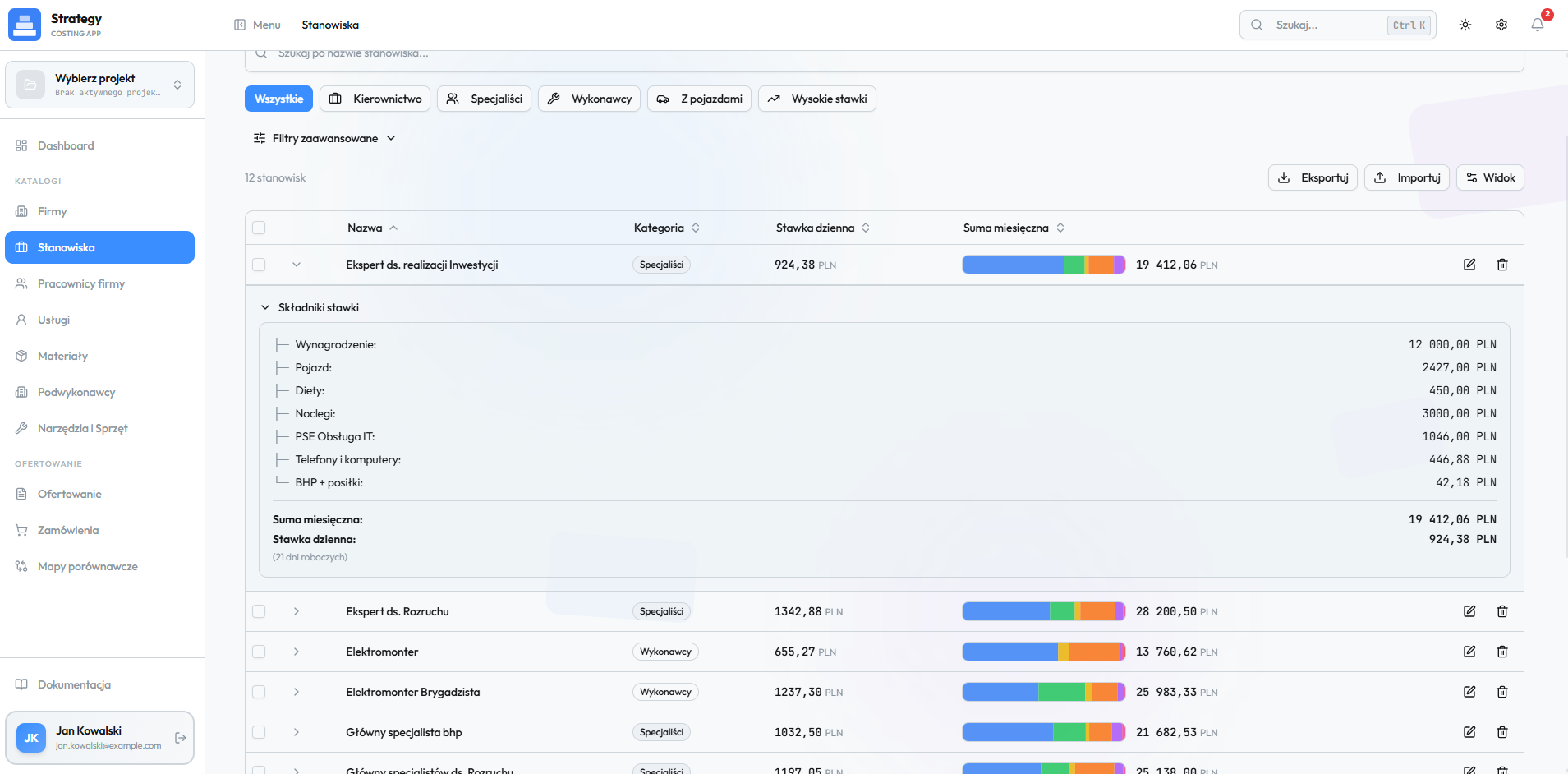Check the select-all checkbox in table header
Screen dimensions: 1568x774
pos(259,228)
